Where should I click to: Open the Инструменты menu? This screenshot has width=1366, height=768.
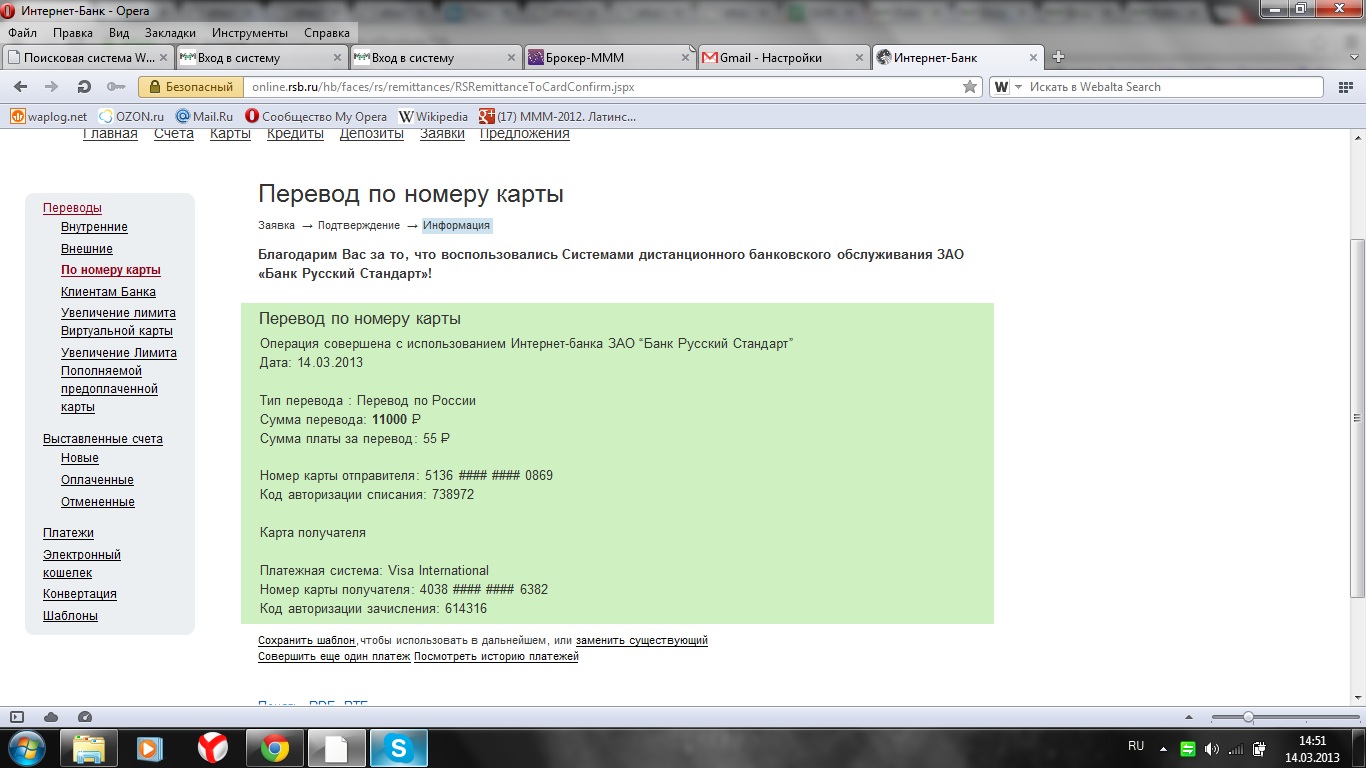[x=250, y=32]
